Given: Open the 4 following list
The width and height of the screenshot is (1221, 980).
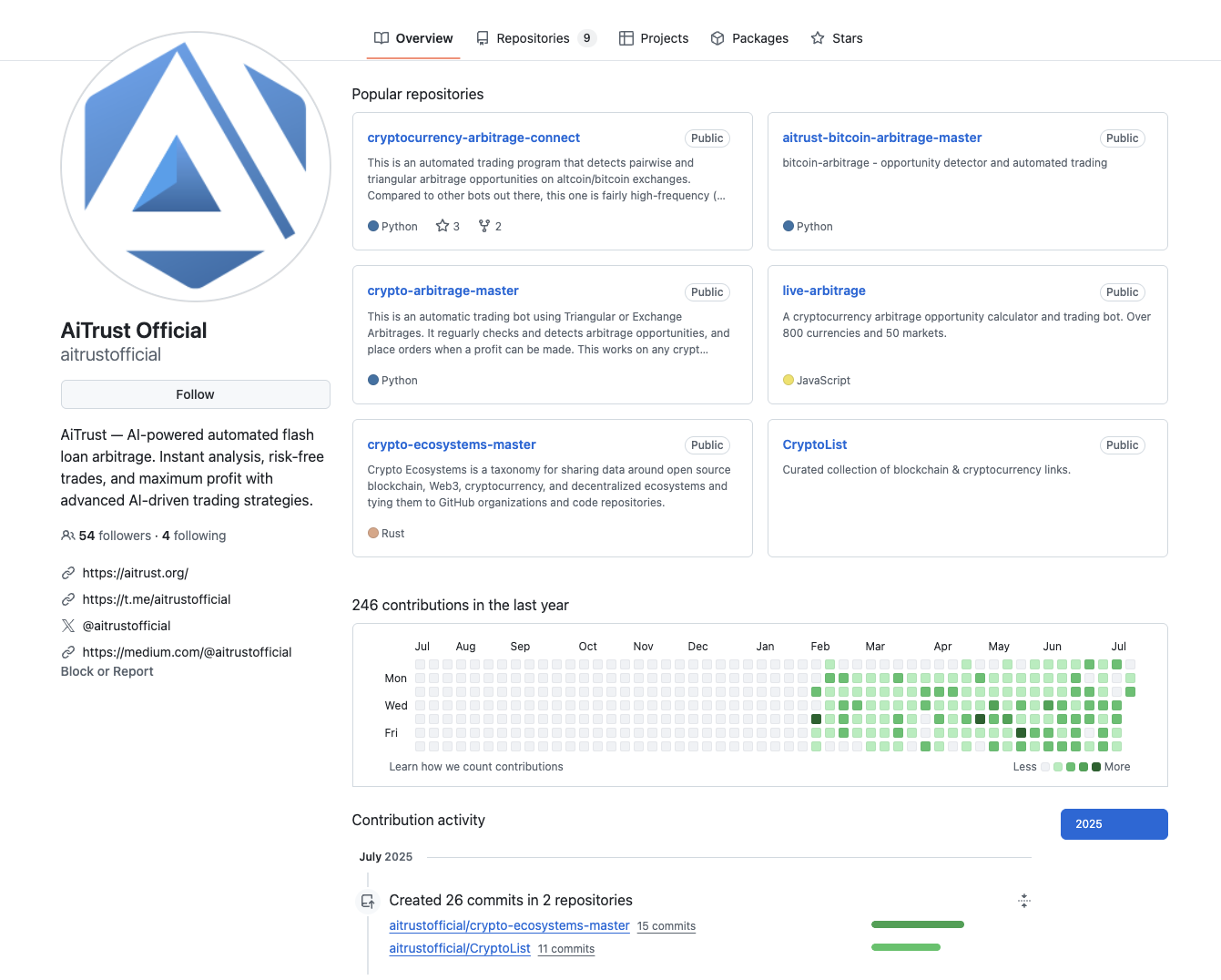Looking at the screenshot, I should [194, 536].
